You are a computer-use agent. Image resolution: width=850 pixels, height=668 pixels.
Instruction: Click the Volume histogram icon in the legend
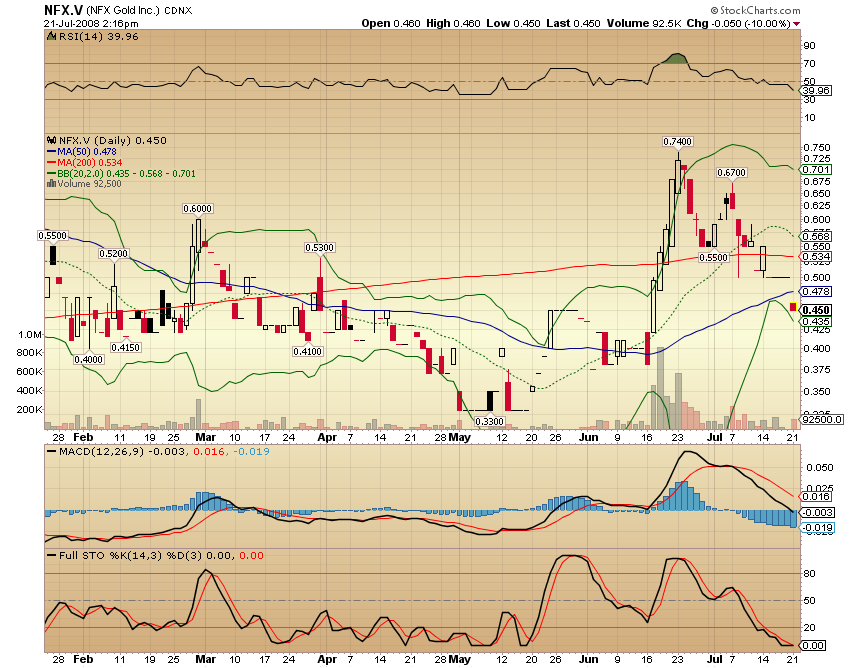pos(49,183)
